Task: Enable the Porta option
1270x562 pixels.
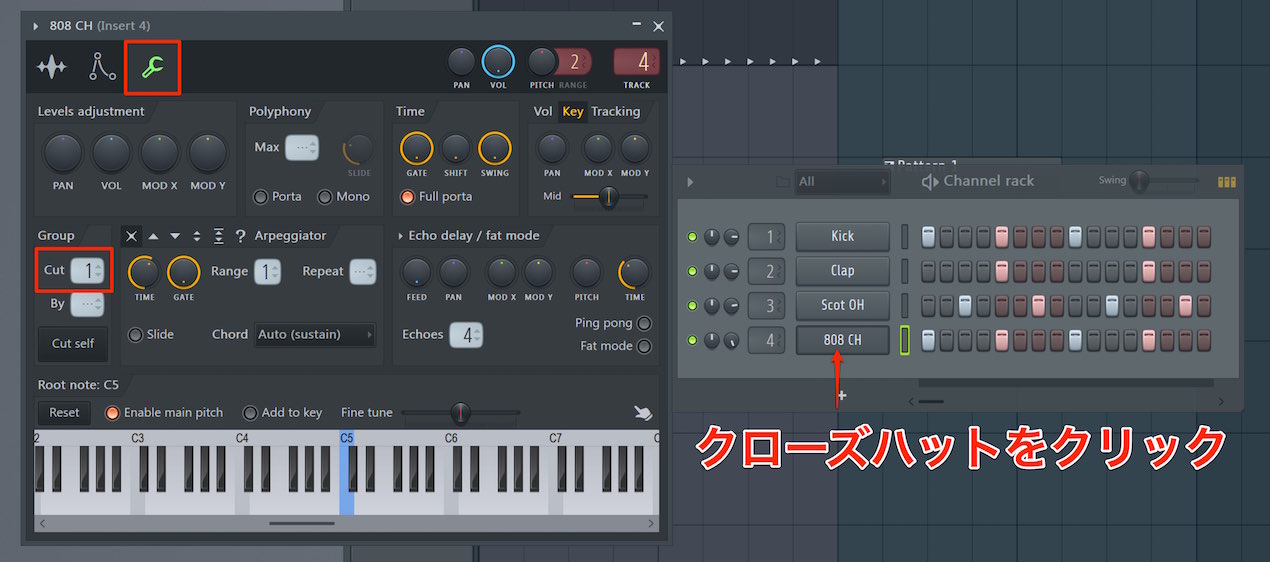Action: pyautogui.click(x=278, y=196)
